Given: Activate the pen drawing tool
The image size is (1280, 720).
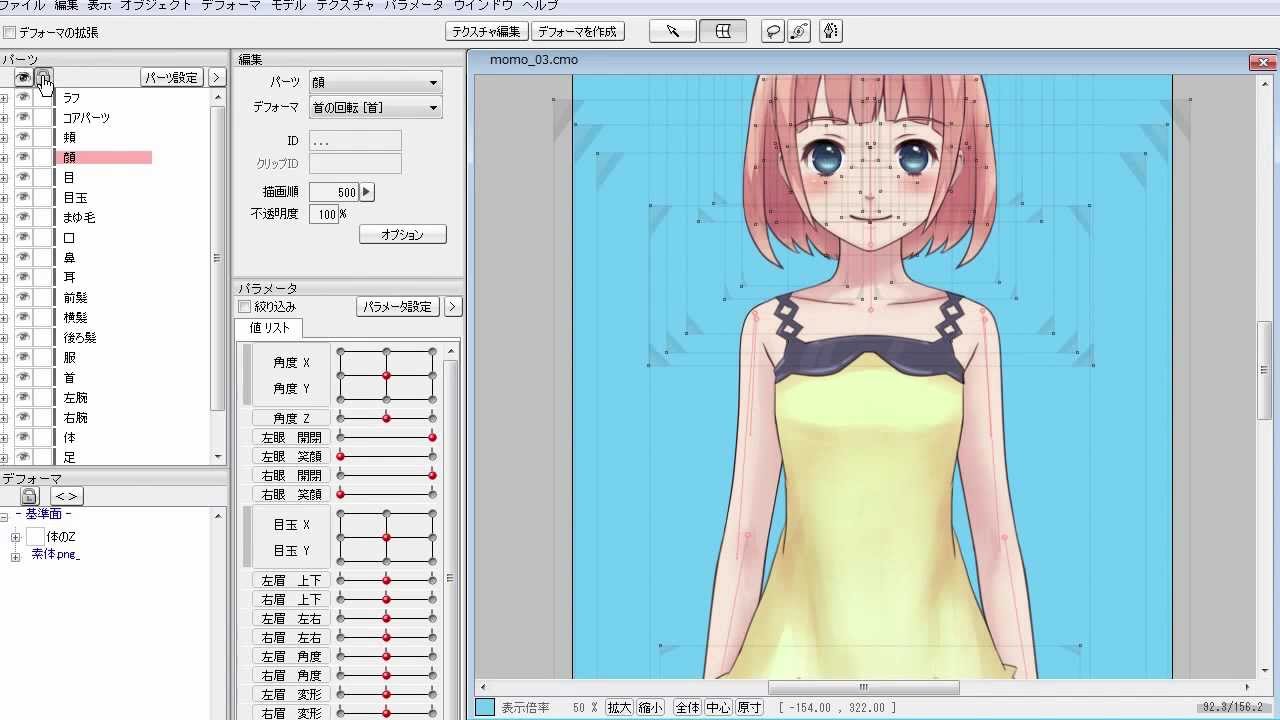Looking at the screenshot, I should click(830, 31).
